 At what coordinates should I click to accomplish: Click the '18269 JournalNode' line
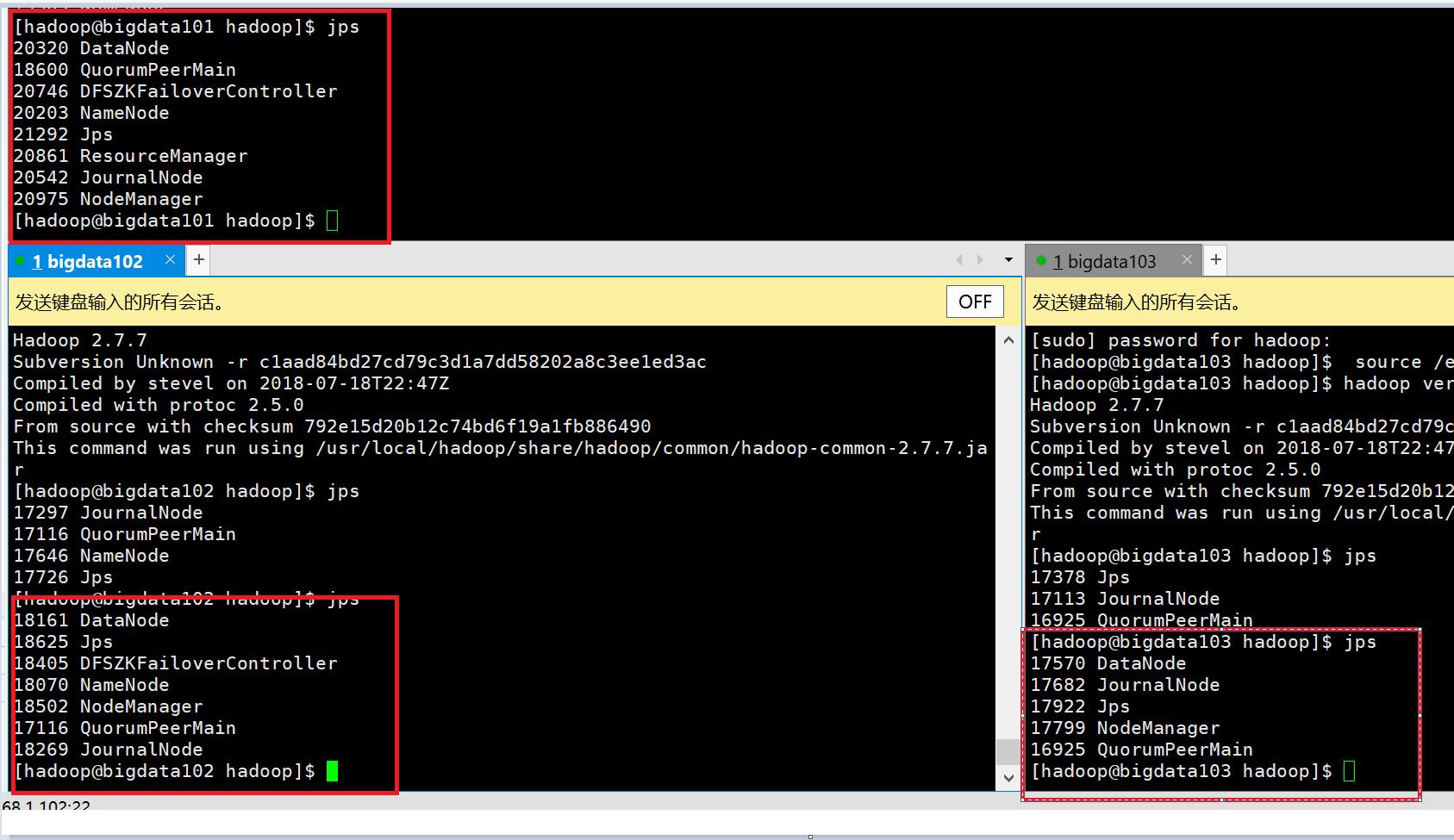tap(108, 750)
